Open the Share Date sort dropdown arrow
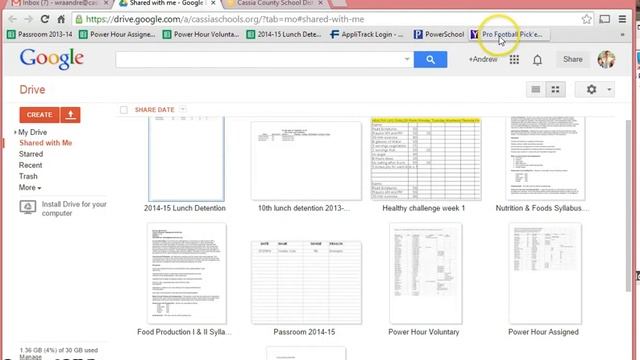 click(183, 109)
